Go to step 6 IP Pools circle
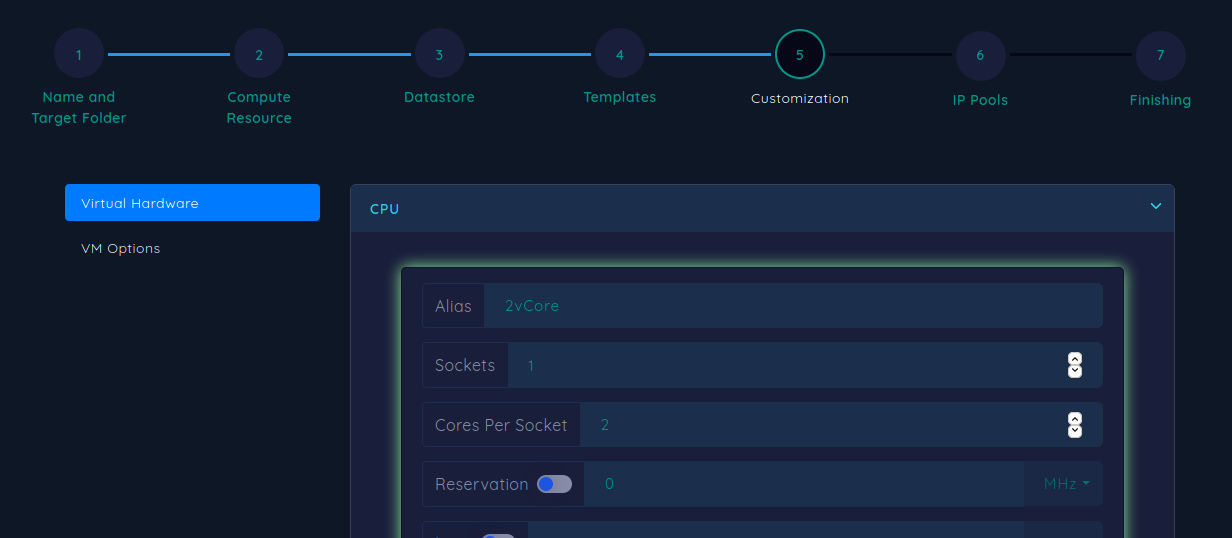Viewport: 1232px width, 538px height. (980, 56)
